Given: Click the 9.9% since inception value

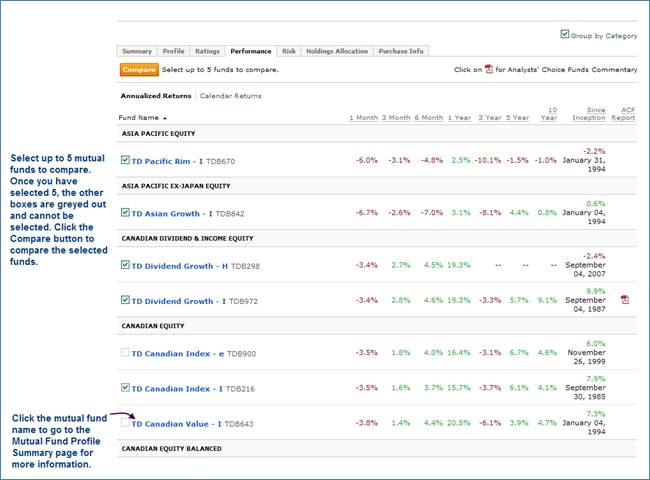Looking at the screenshot, I should pyautogui.click(x=595, y=291).
